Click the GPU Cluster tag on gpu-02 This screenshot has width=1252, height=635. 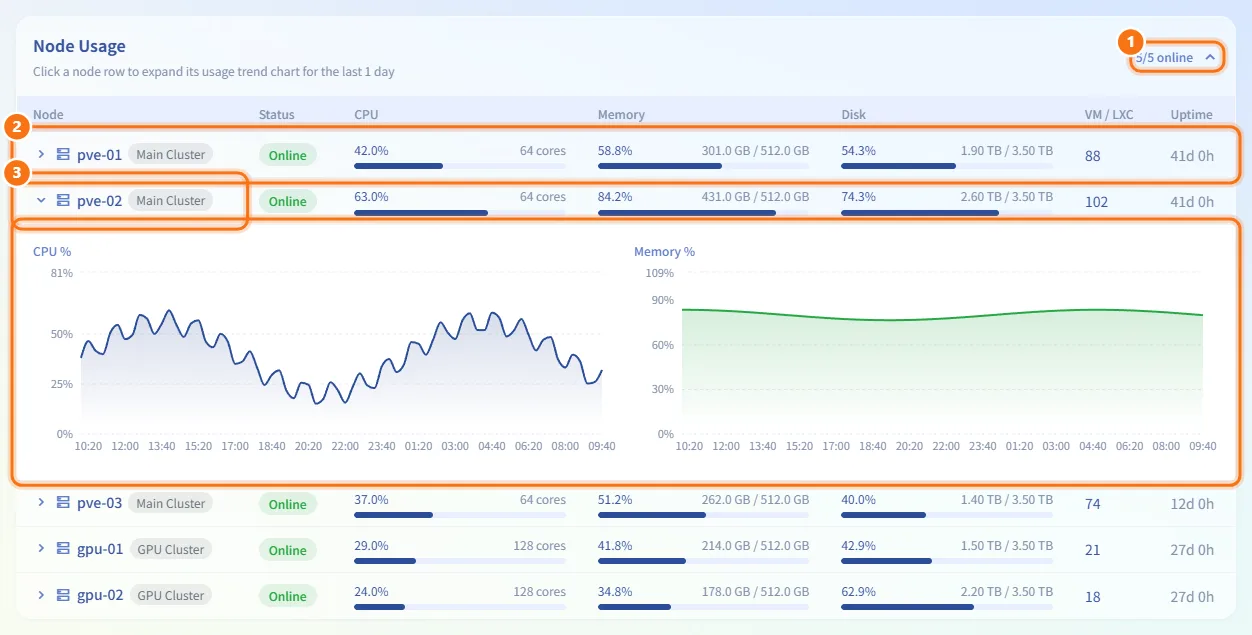[170, 596]
